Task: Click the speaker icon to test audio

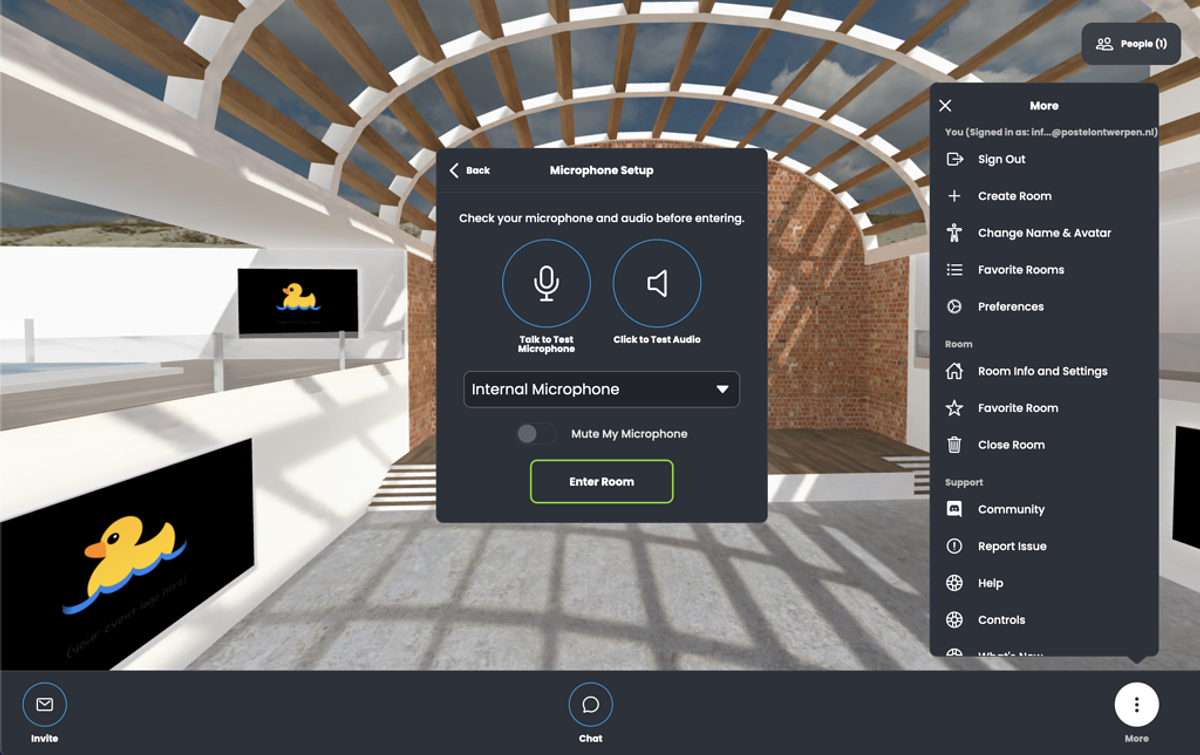Action: [657, 284]
